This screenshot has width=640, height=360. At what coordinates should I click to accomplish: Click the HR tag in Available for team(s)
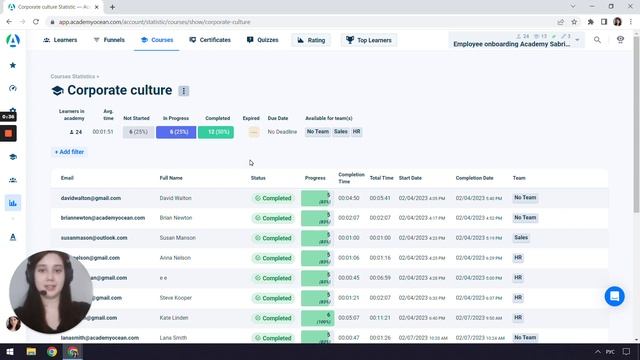point(356,131)
